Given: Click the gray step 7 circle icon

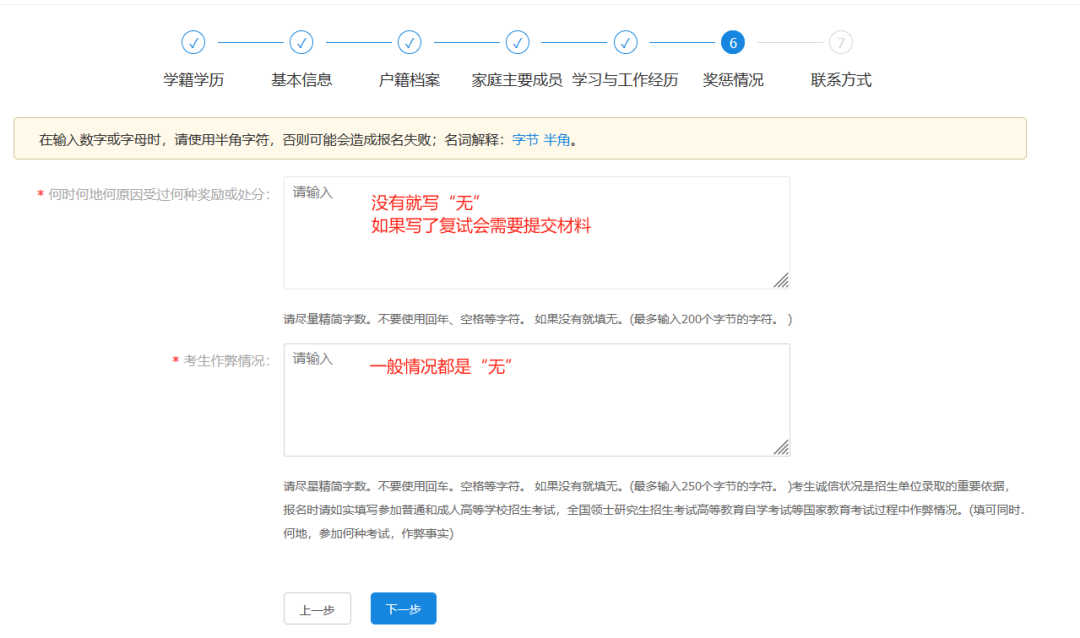Looking at the screenshot, I should click(x=841, y=43).
